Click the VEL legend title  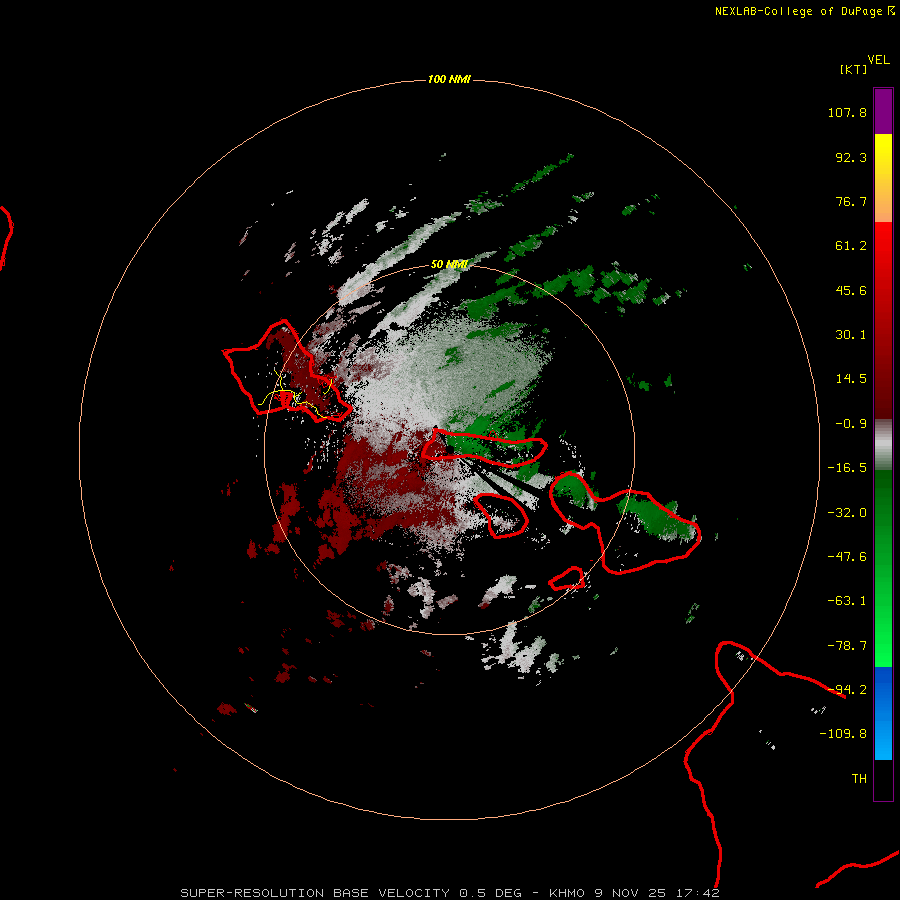tap(878, 60)
